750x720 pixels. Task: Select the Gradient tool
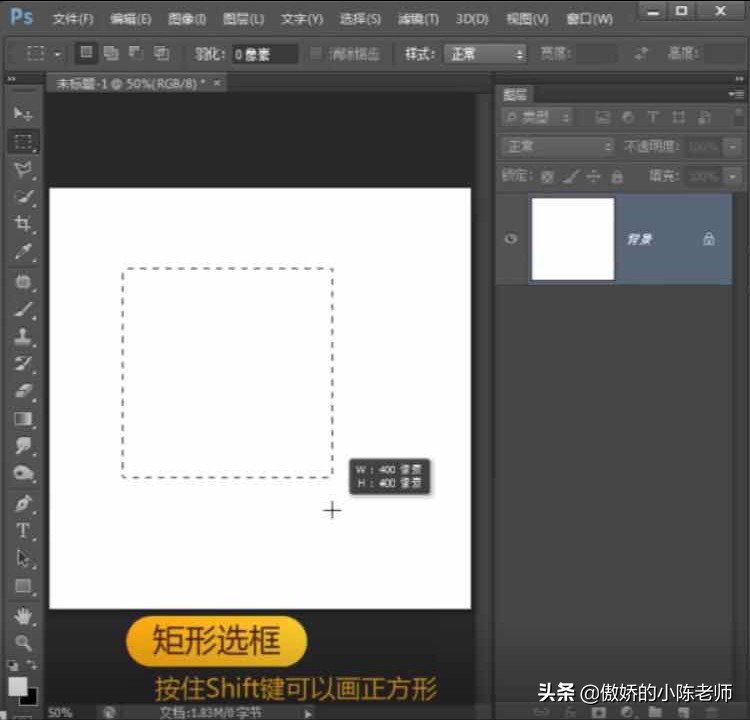tap(22, 419)
